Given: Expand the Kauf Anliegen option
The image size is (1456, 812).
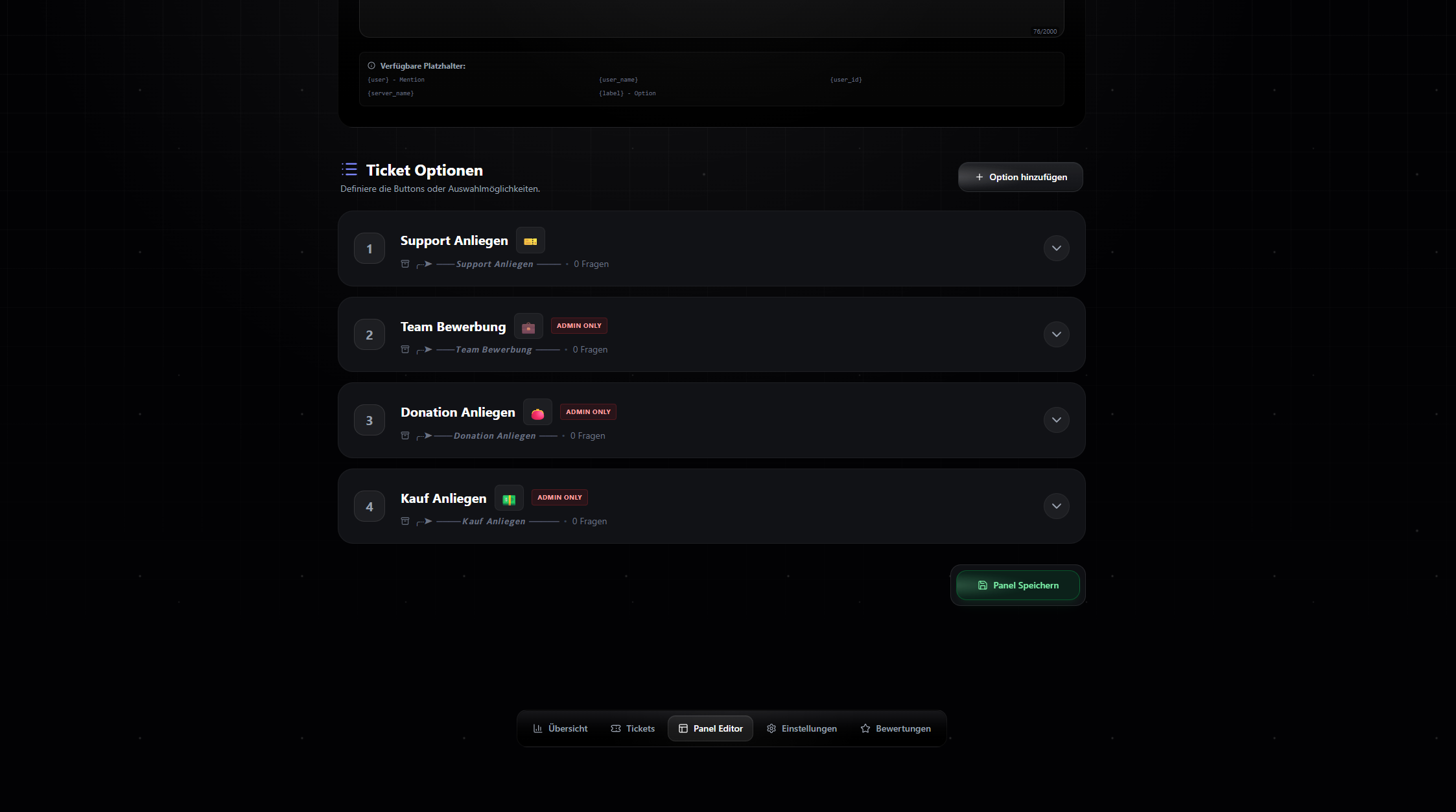Looking at the screenshot, I should [1056, 506].
